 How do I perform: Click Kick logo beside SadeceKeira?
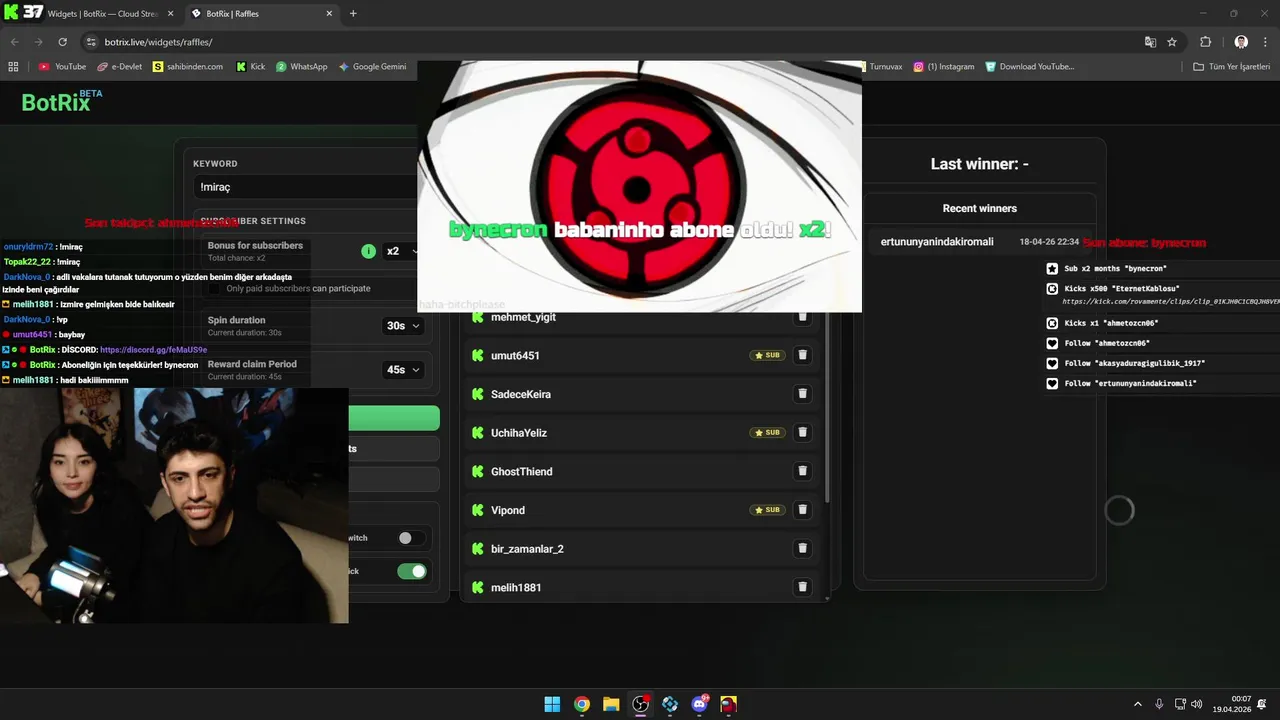coord(478,394)
